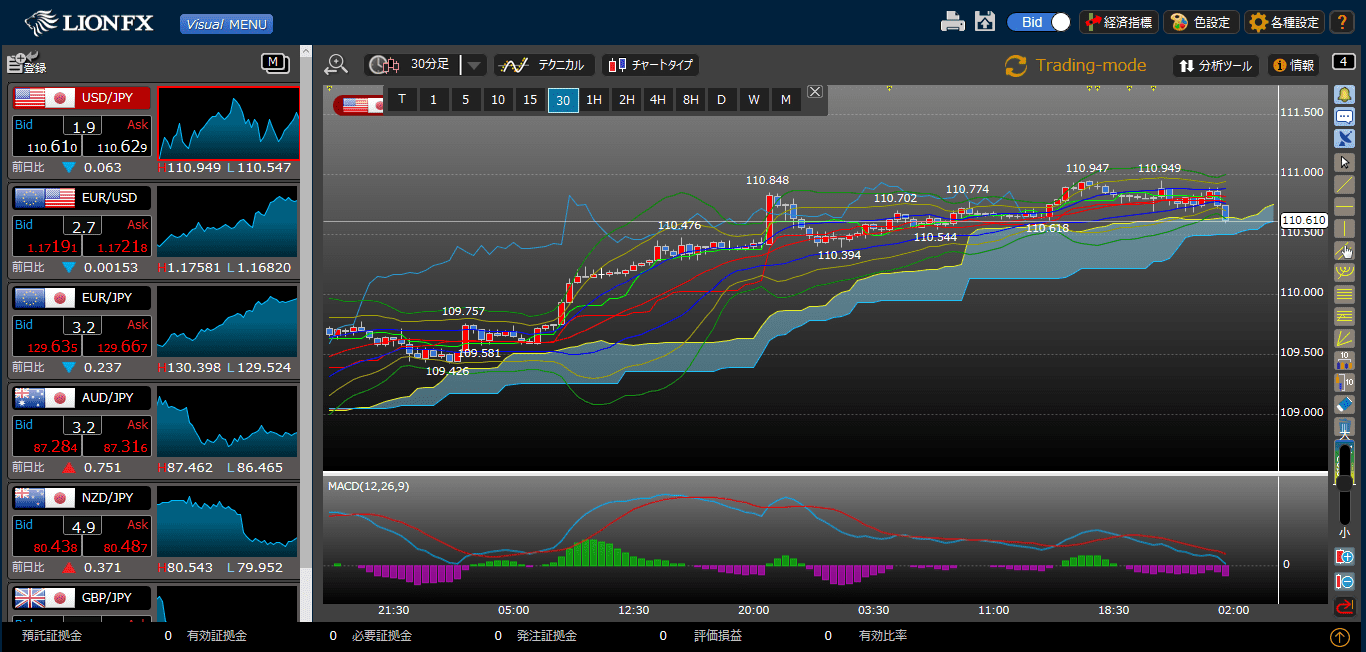Click the M layout icon in rate panel
The width and height of the screenshot is (1366, 652).
click(x=275, y=63)
